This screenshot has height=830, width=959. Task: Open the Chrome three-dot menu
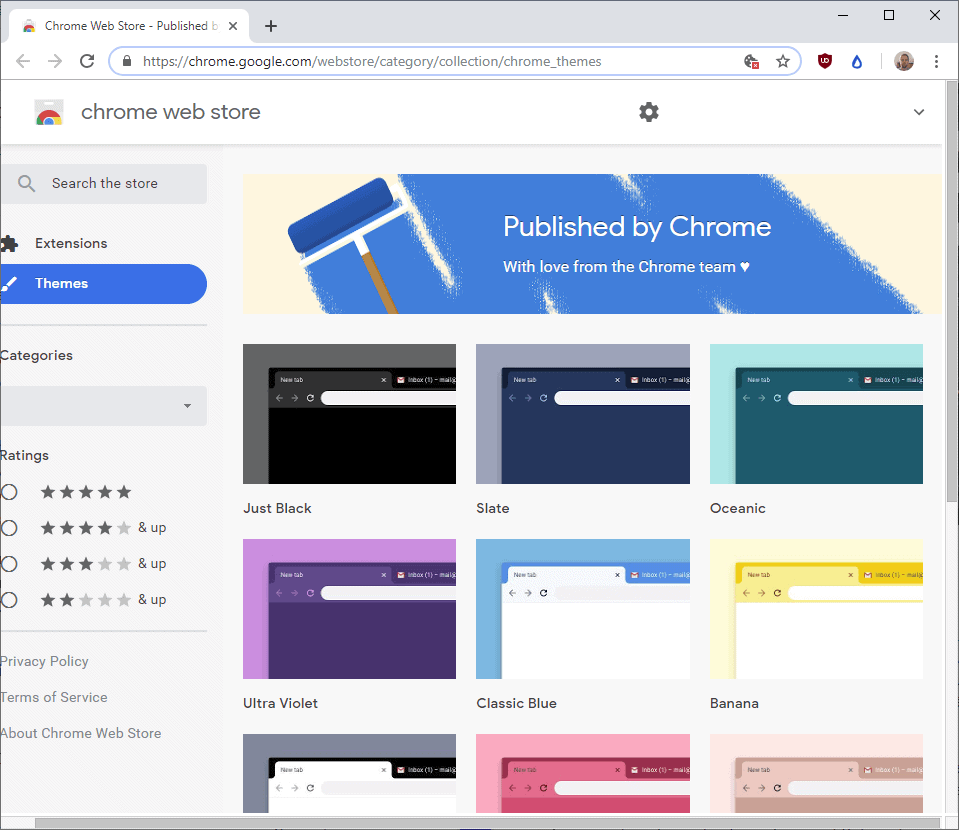(936, 61)
